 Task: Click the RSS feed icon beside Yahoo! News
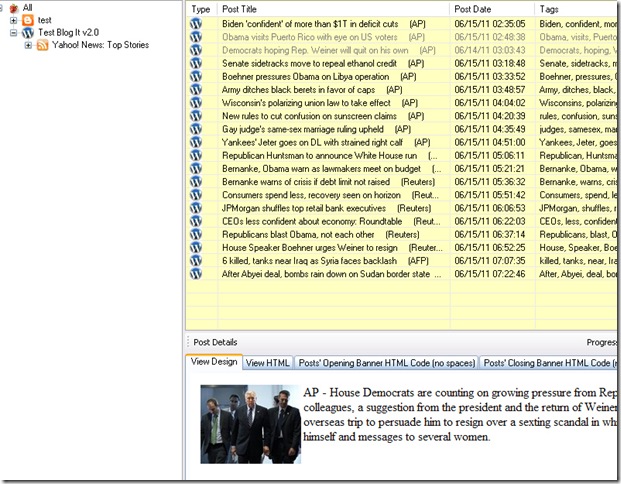[x=42, y=45]
